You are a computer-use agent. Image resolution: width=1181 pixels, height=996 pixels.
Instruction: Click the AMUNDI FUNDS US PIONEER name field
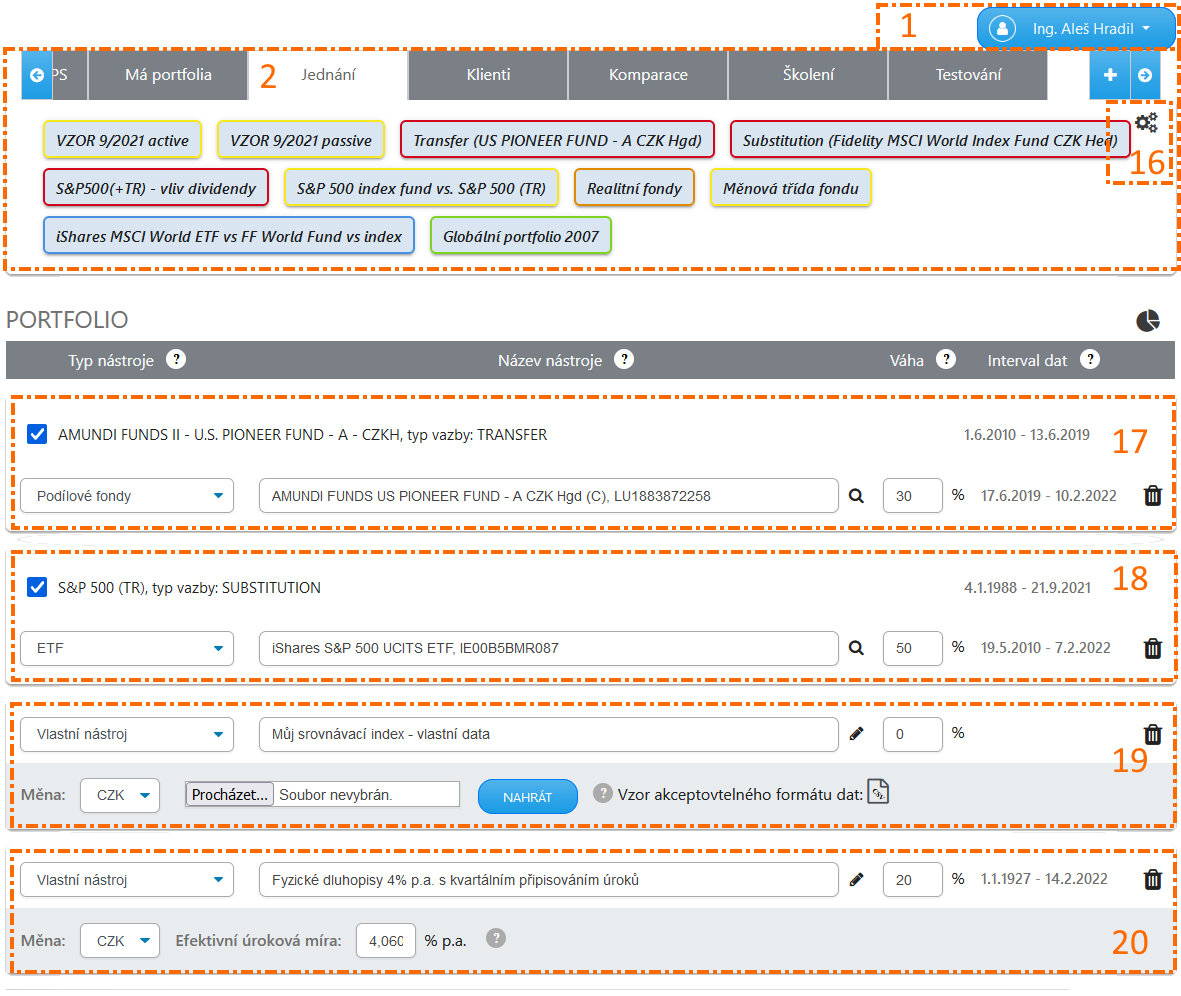point(548,496)
